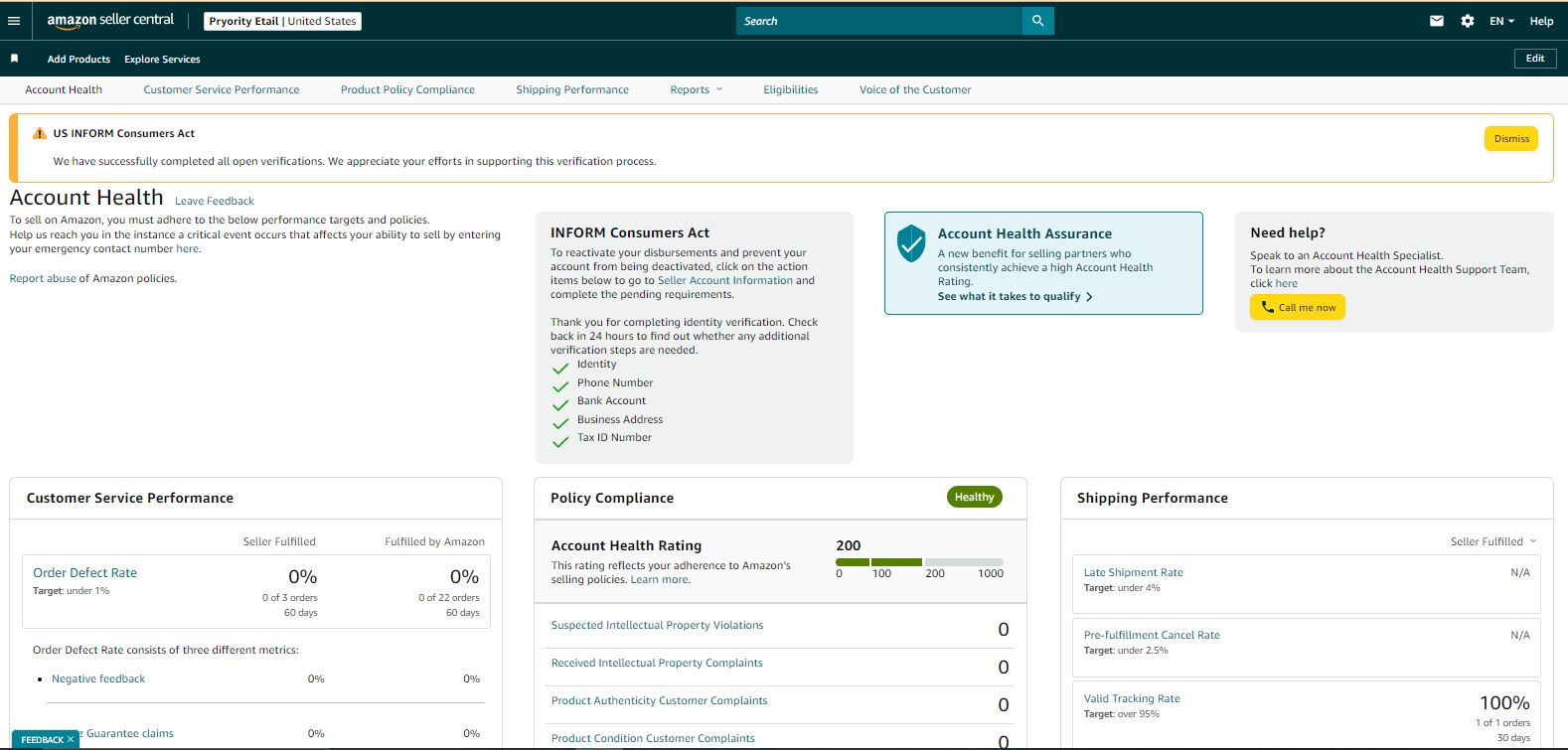Click the Edit button
Screen dimensions: 1568x750
point(1535,59)
